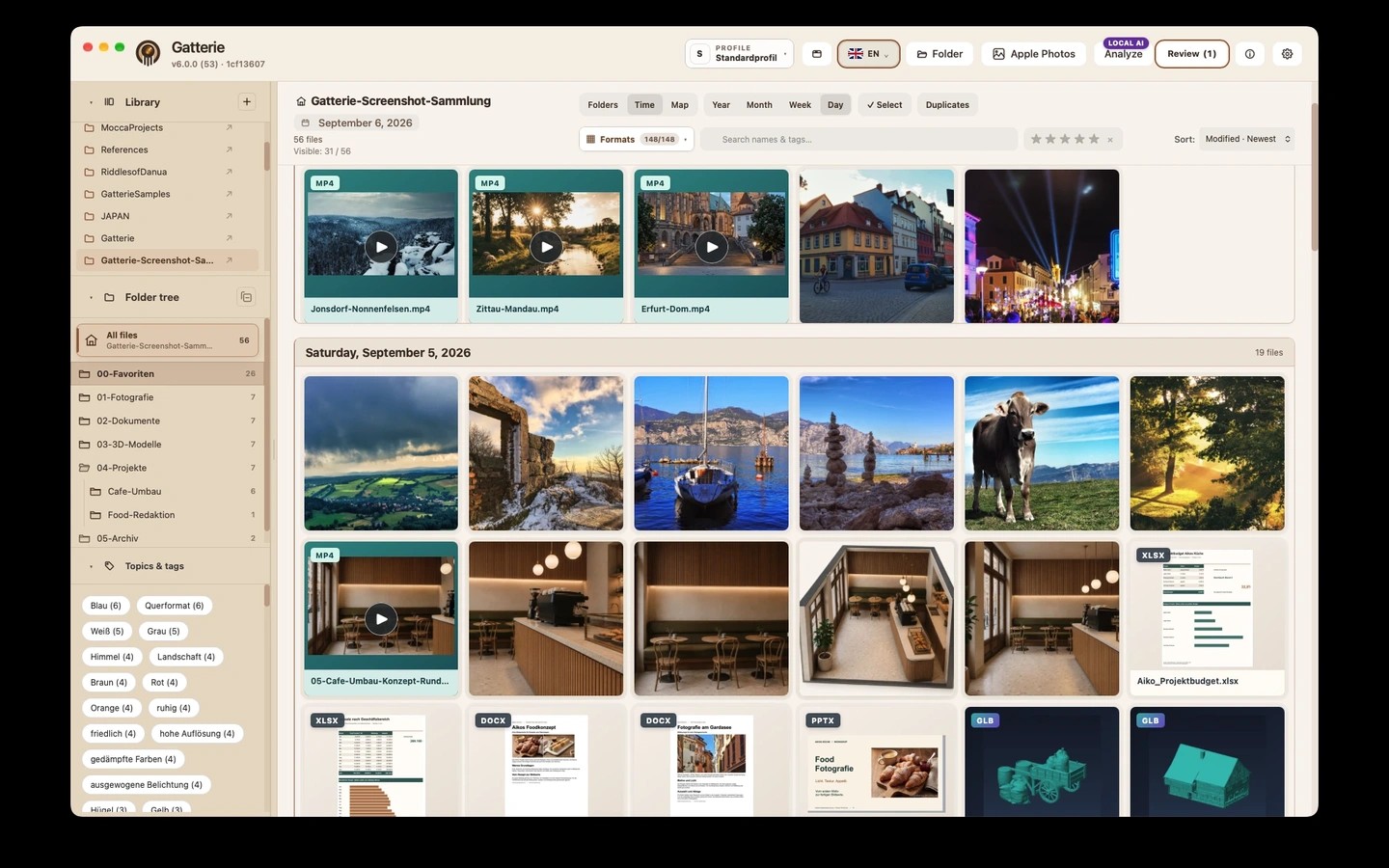Toggle the Landschaft (4) tag filter
Screen dimensions: 1389x868
tap(186, 657)
